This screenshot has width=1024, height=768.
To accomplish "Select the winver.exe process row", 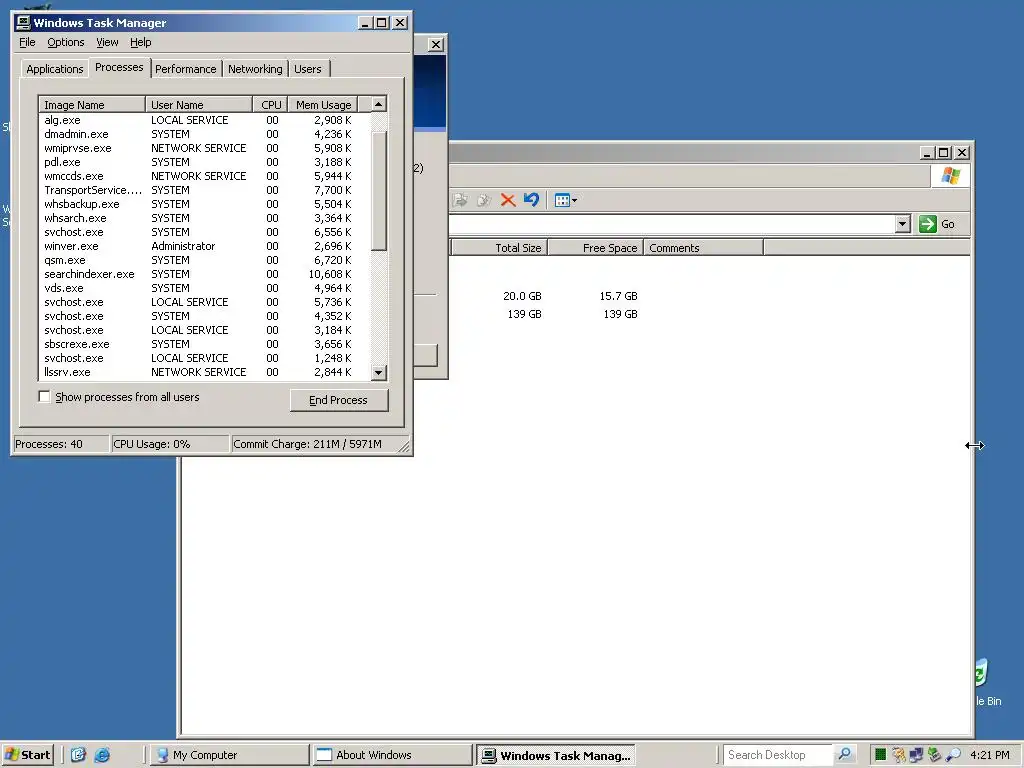I will [204, 246].
